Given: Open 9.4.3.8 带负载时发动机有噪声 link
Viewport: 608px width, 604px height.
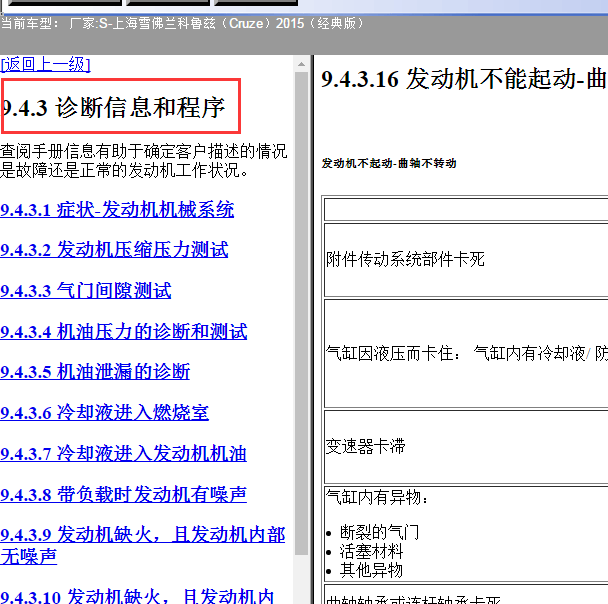Looking at the screenshot, I should 123,494.
